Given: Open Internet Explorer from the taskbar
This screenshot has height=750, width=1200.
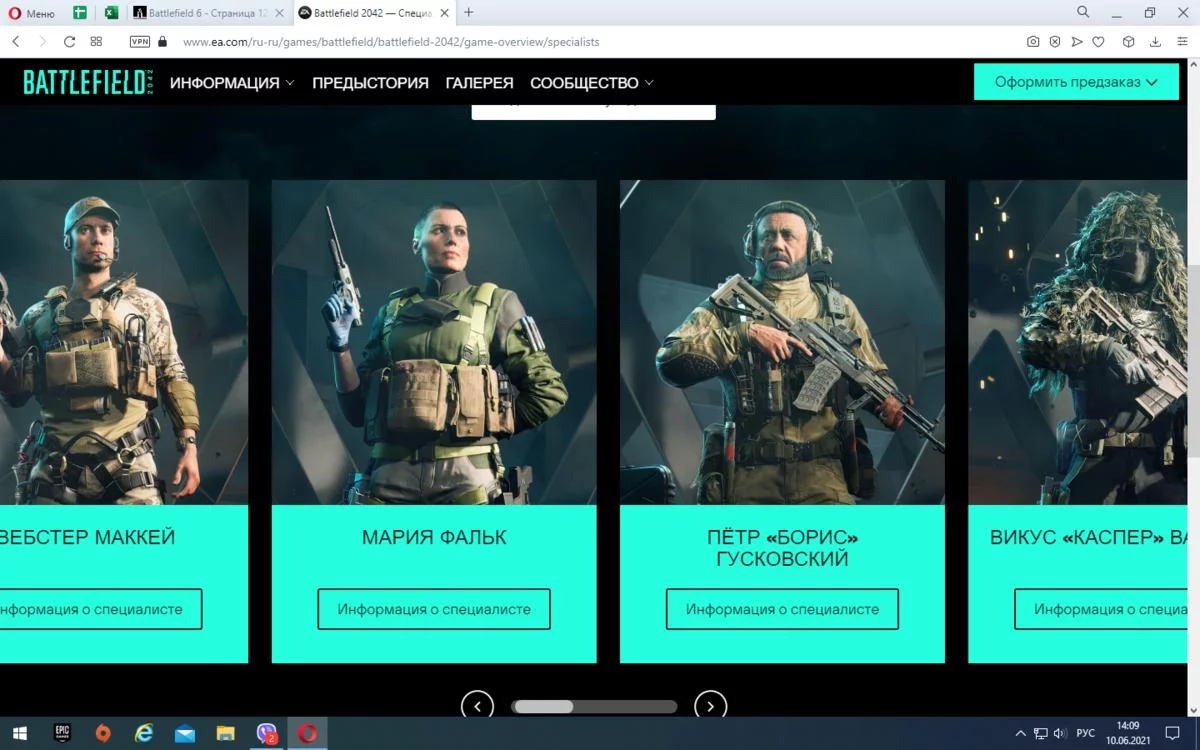Looking at the screenshot, I should 144,733.
